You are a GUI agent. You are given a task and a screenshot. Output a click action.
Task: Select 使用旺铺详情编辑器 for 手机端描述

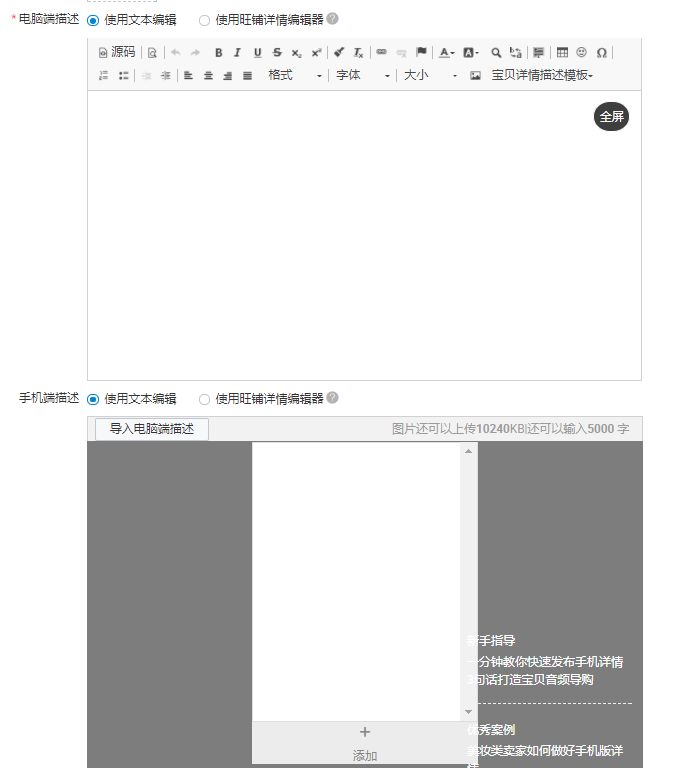point(204,399)
